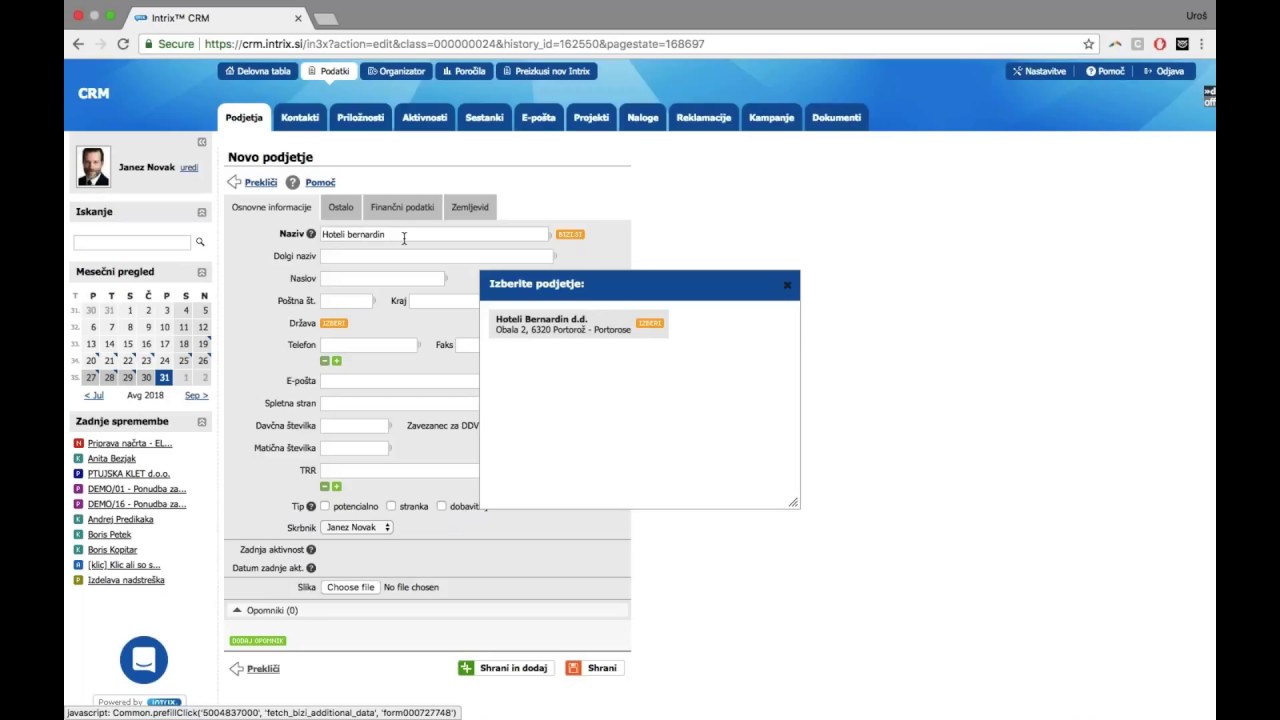
Task: Go to next month Sep
Action: click(196, 395)
